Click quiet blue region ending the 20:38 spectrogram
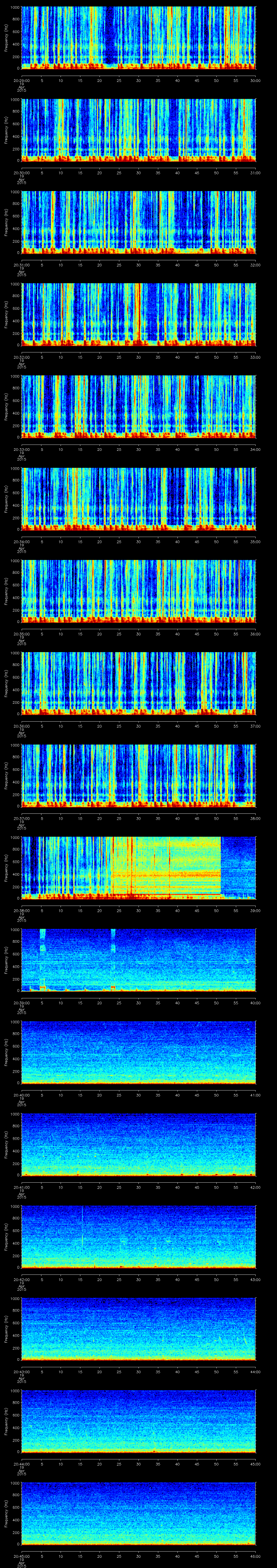Screen dimensions: 277x1568 click(x=238, y=864)
